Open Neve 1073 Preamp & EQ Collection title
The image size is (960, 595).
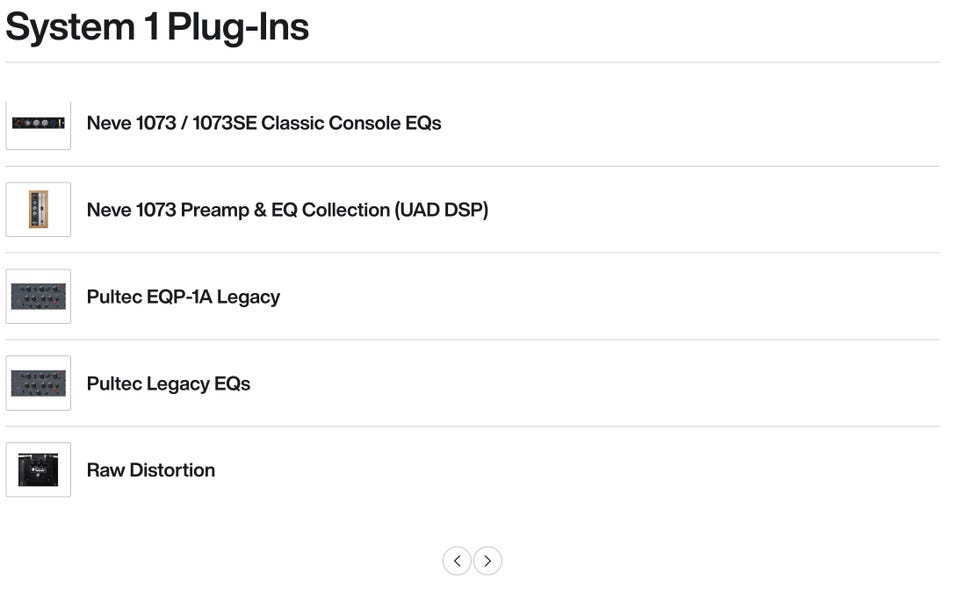tap(287, 210)
